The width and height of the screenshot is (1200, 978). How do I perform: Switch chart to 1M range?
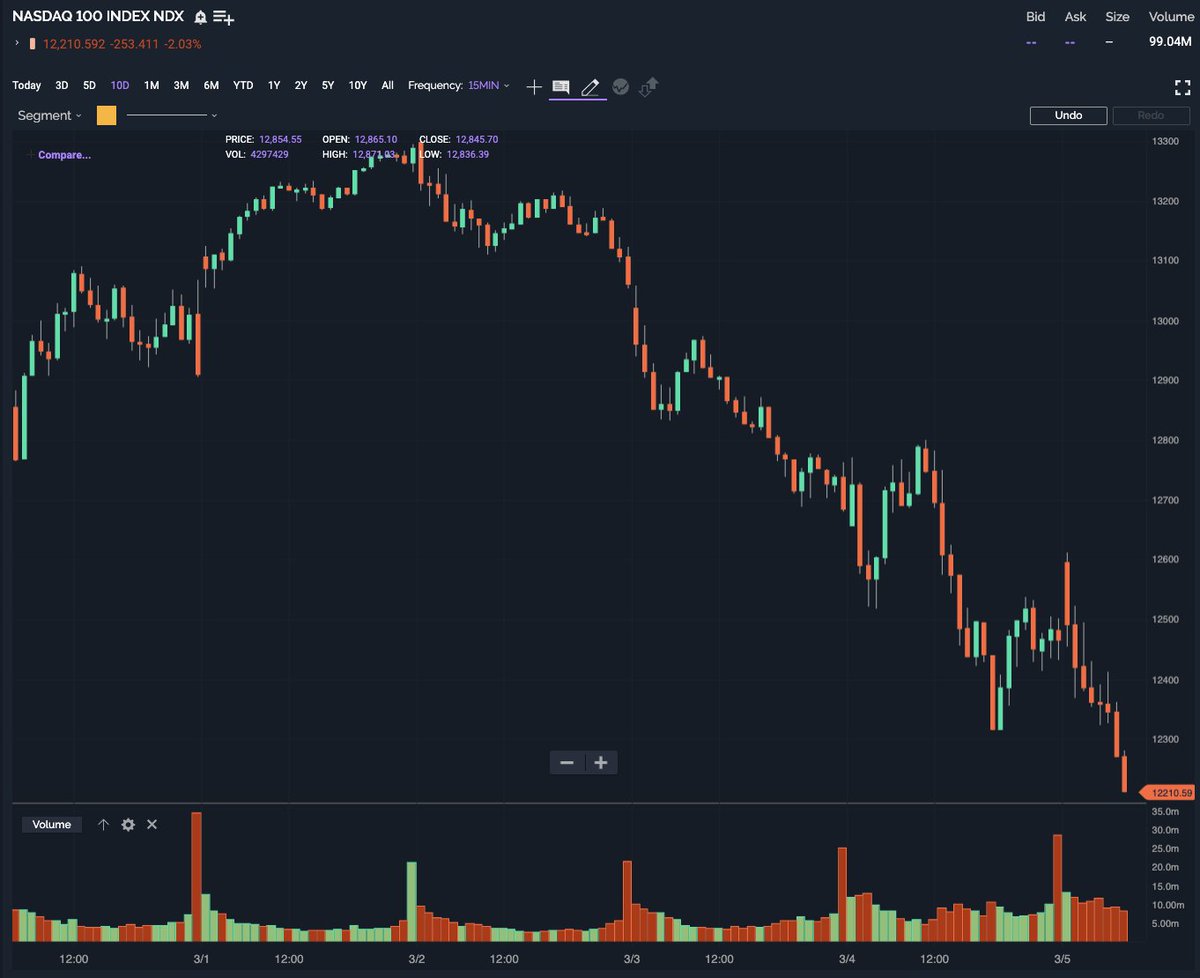pos(152,86)
